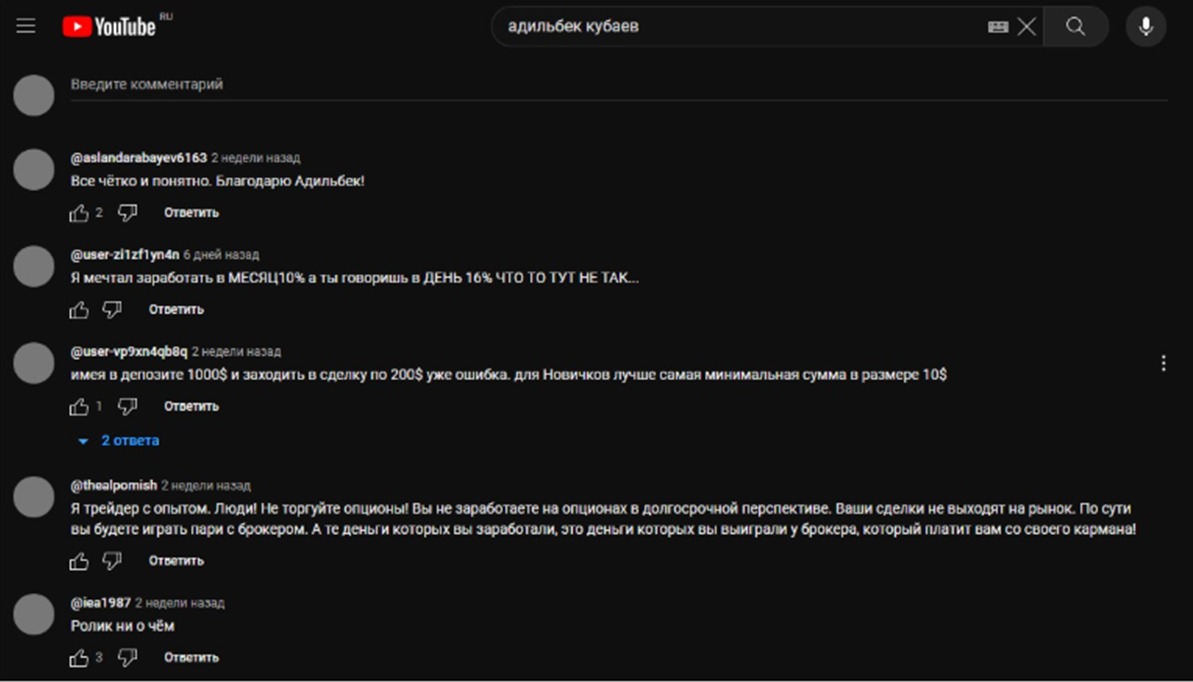Dislike the comment by @thealpomish
1193x682 pixels.
[x=112, y=561]
